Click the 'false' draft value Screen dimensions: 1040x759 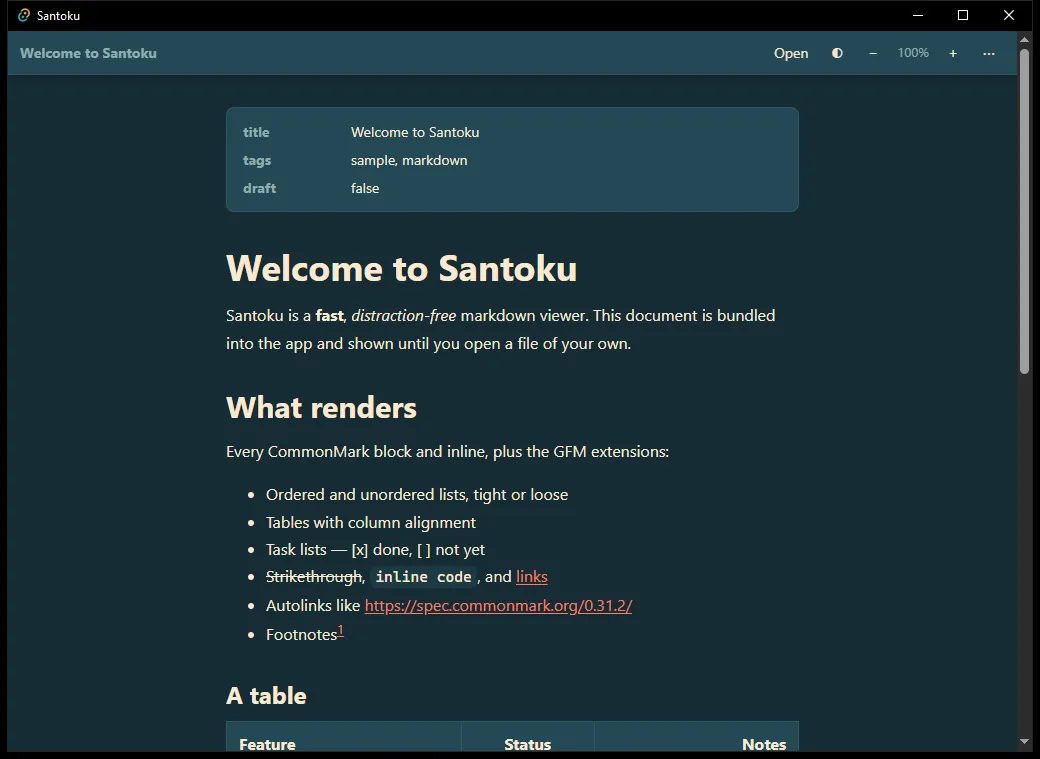tap(365, 188)
